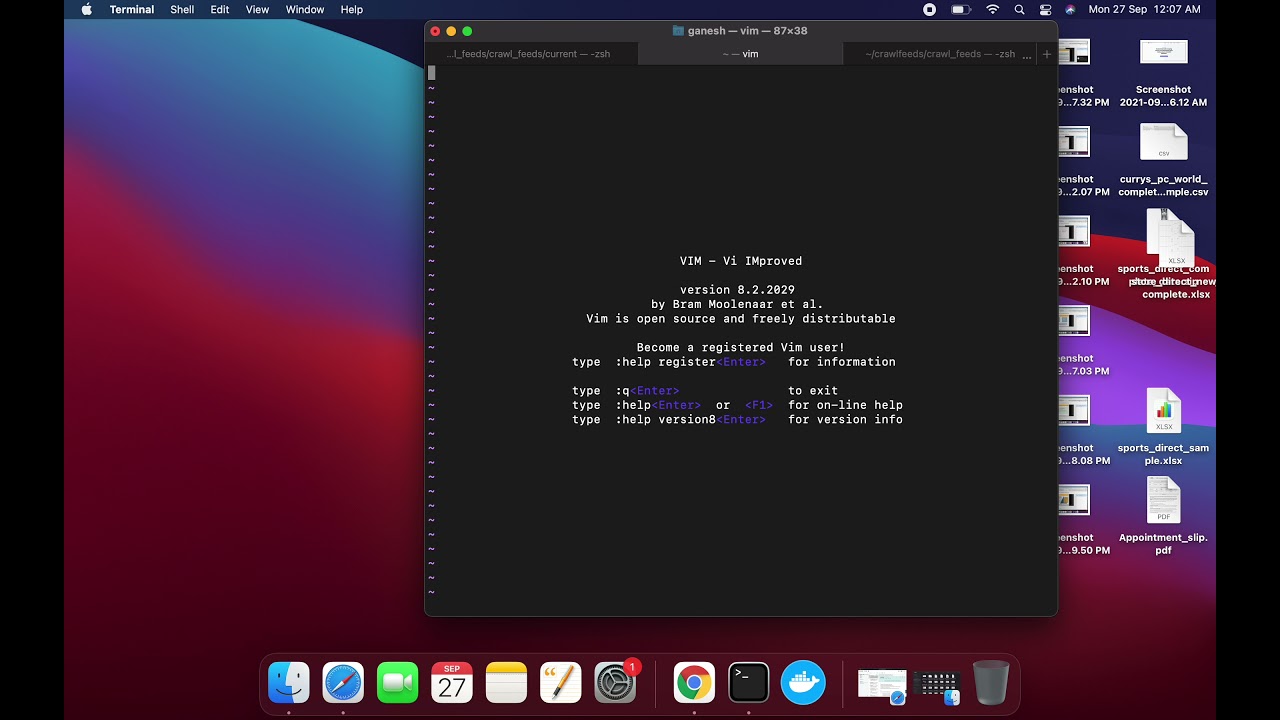Click the screen recording stop icon

[x=930, y=9]
